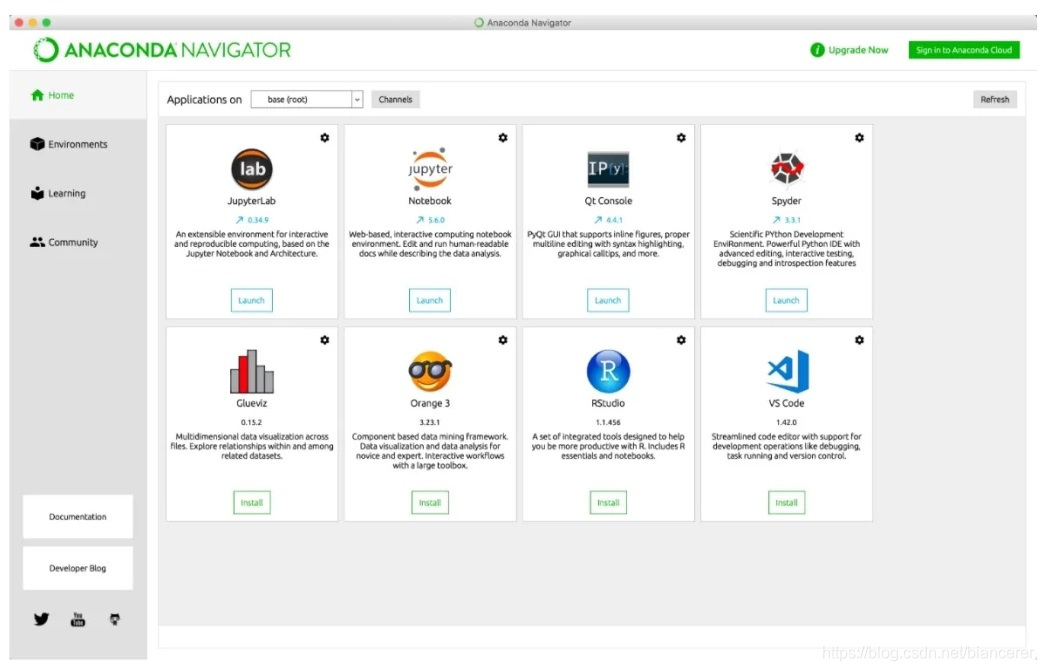Open the Developer Blog button
The width and height of the screenshot is (1044, 671).
(x=78, y=568)
